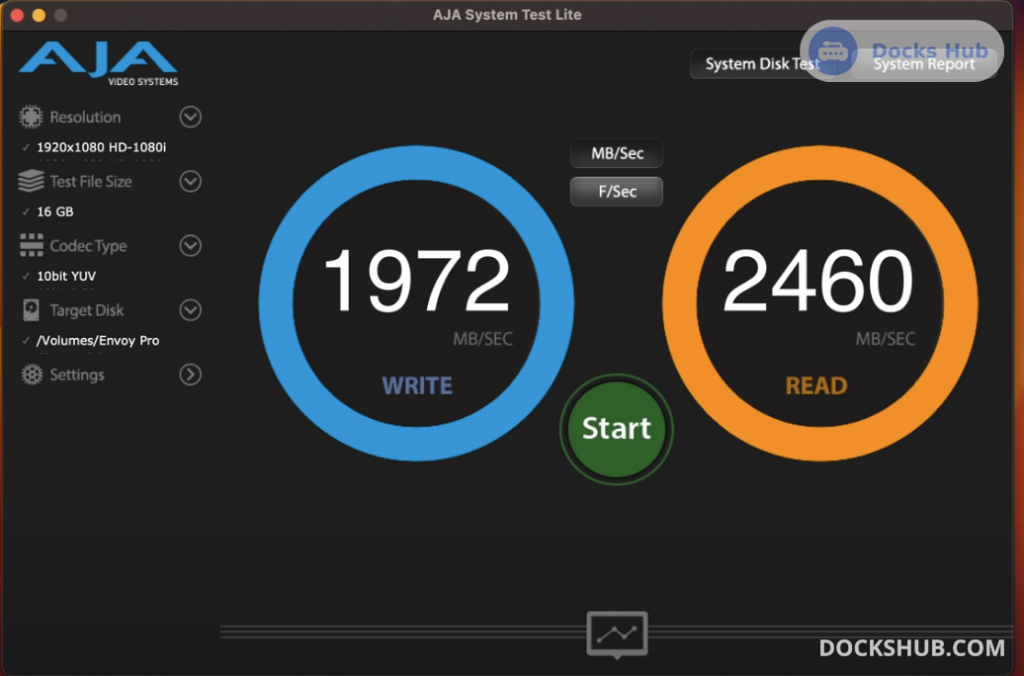Click the Target Disk label
1024x676 pixels.
pyautogui.click(x=87, y=310)
